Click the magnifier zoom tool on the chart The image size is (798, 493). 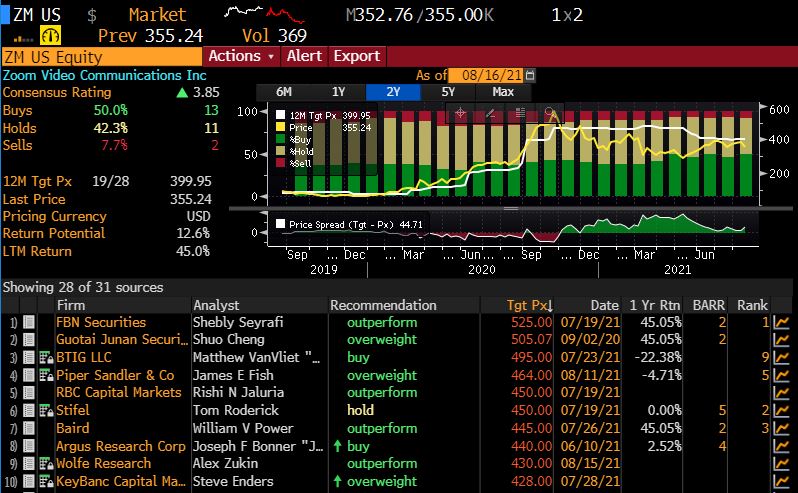tap(549, 114)
